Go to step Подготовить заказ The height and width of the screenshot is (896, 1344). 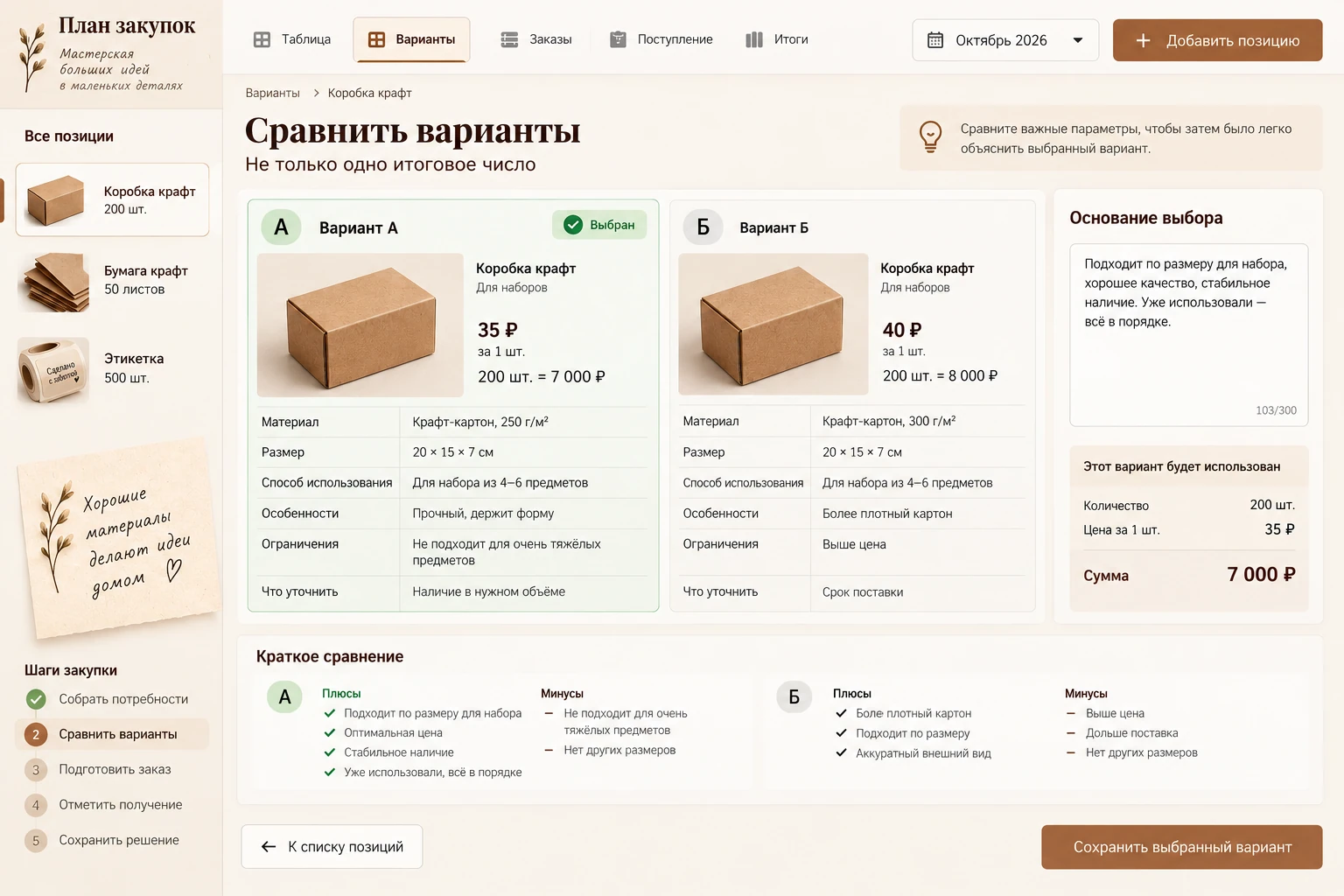(x=112, y=770)
